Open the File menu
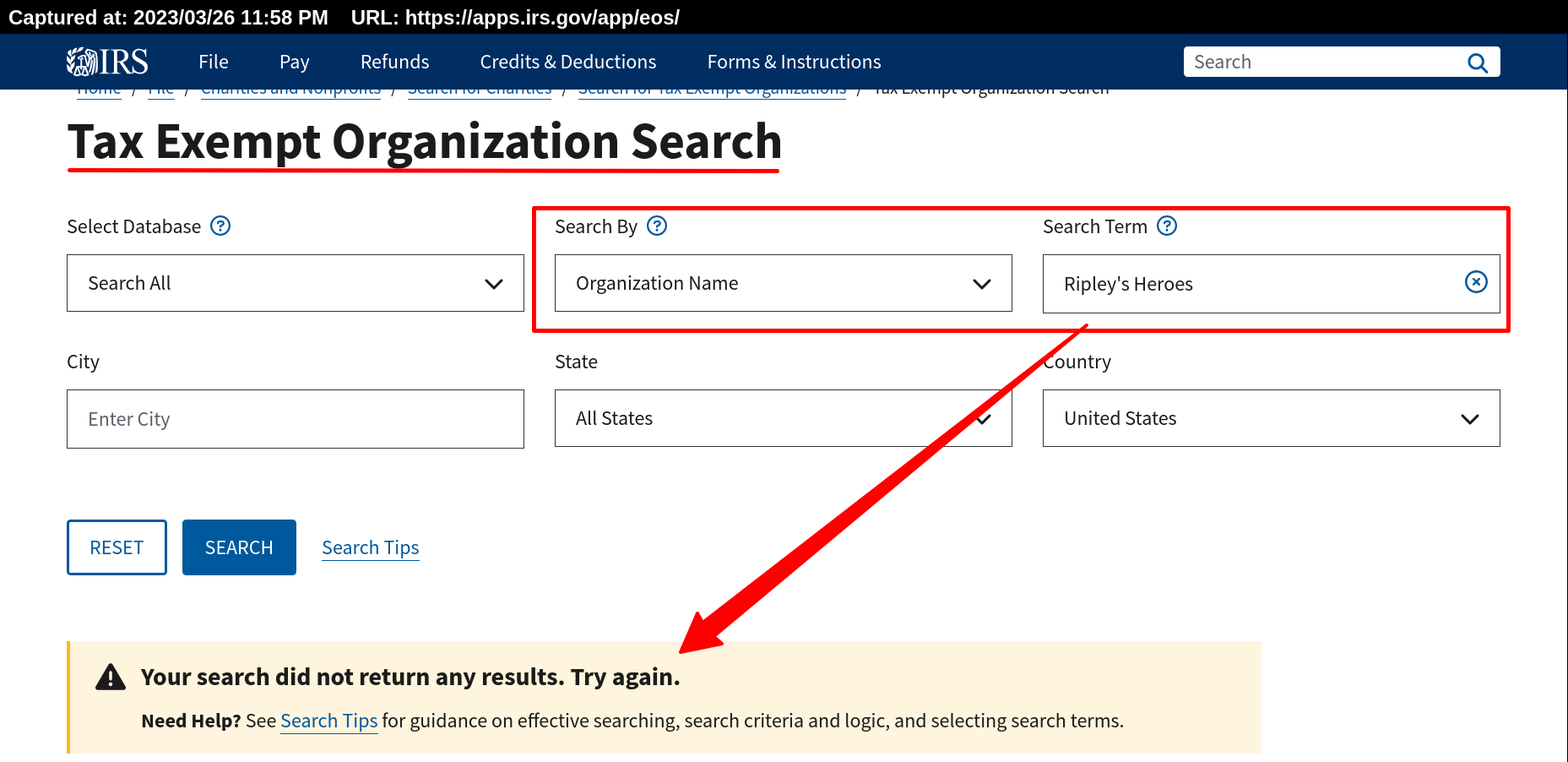The height and width of the screenshot is (762, 1568). (214, 62)
